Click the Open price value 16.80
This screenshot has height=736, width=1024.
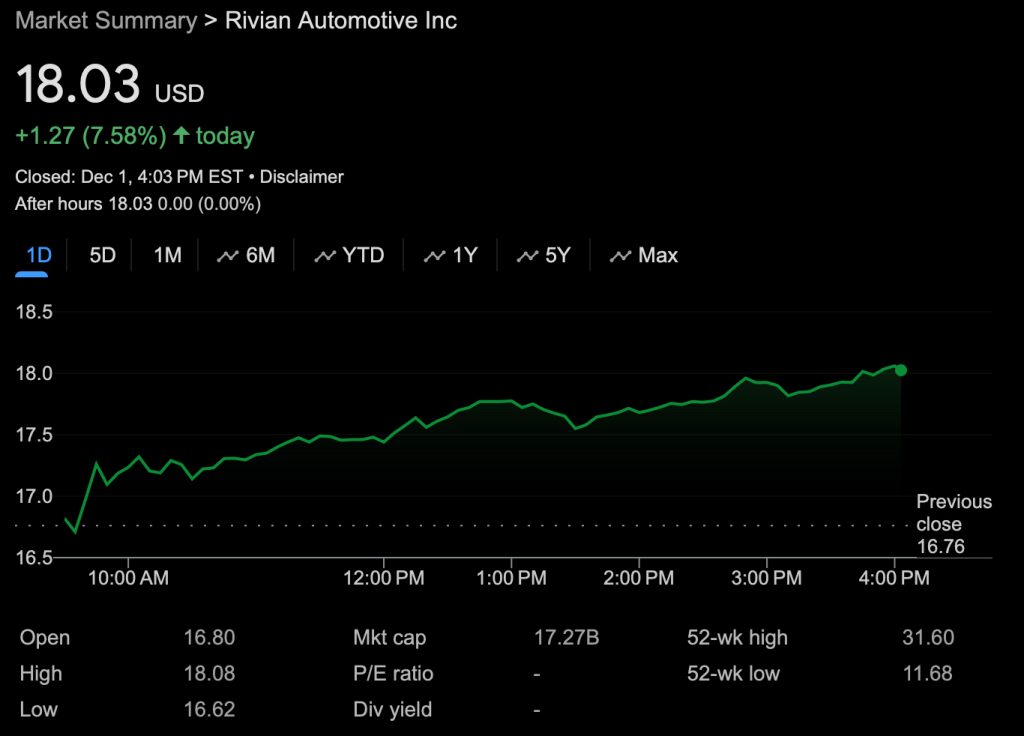(x=209, y=638)
